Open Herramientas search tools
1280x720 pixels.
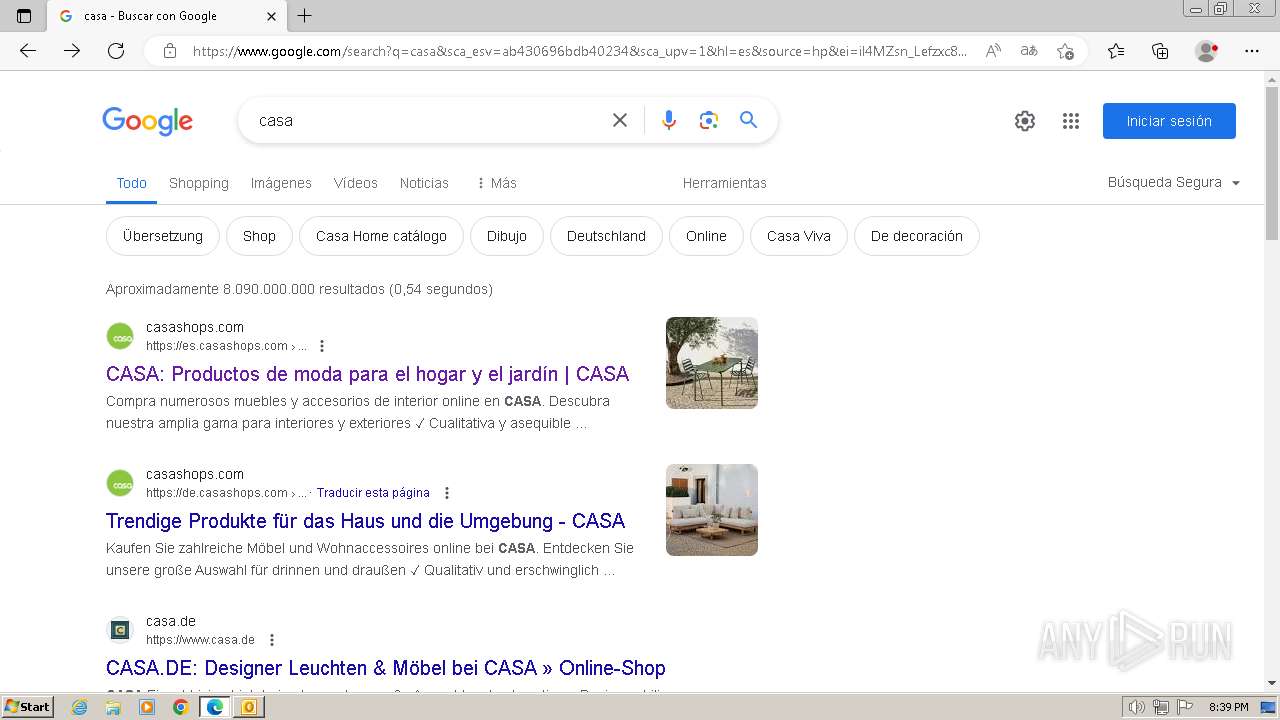click(x=724, y=183)
